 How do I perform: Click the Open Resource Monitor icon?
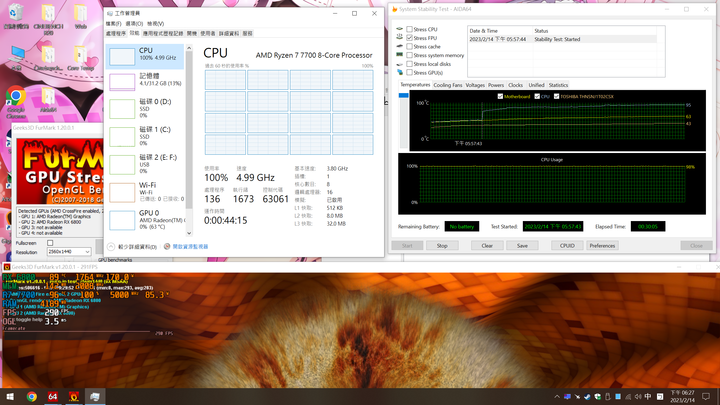(x=167, y=247)
